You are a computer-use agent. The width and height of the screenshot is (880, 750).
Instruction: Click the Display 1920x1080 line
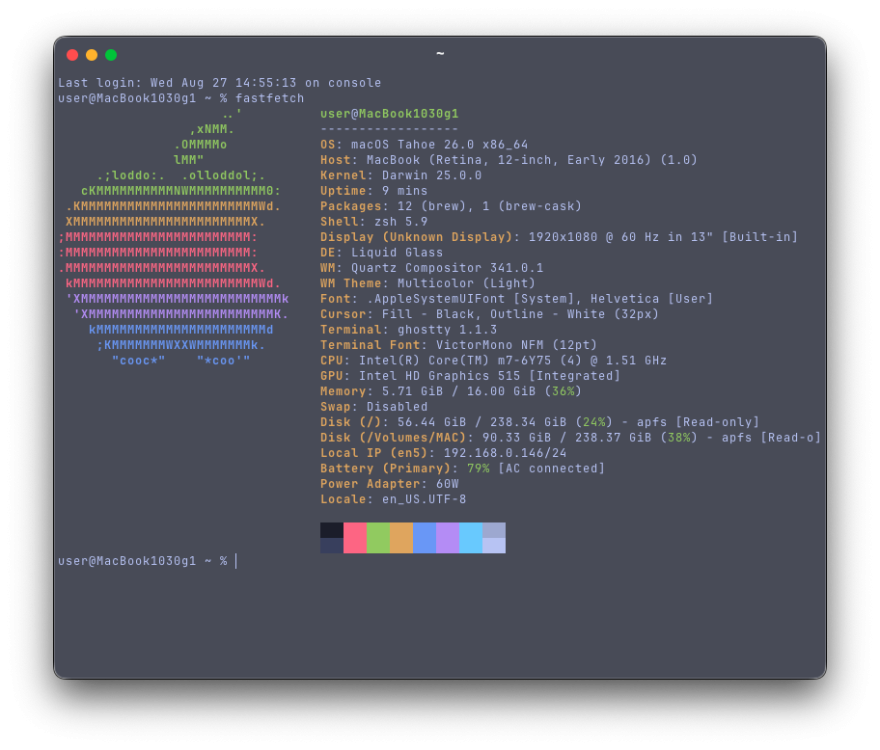(559, 237)
